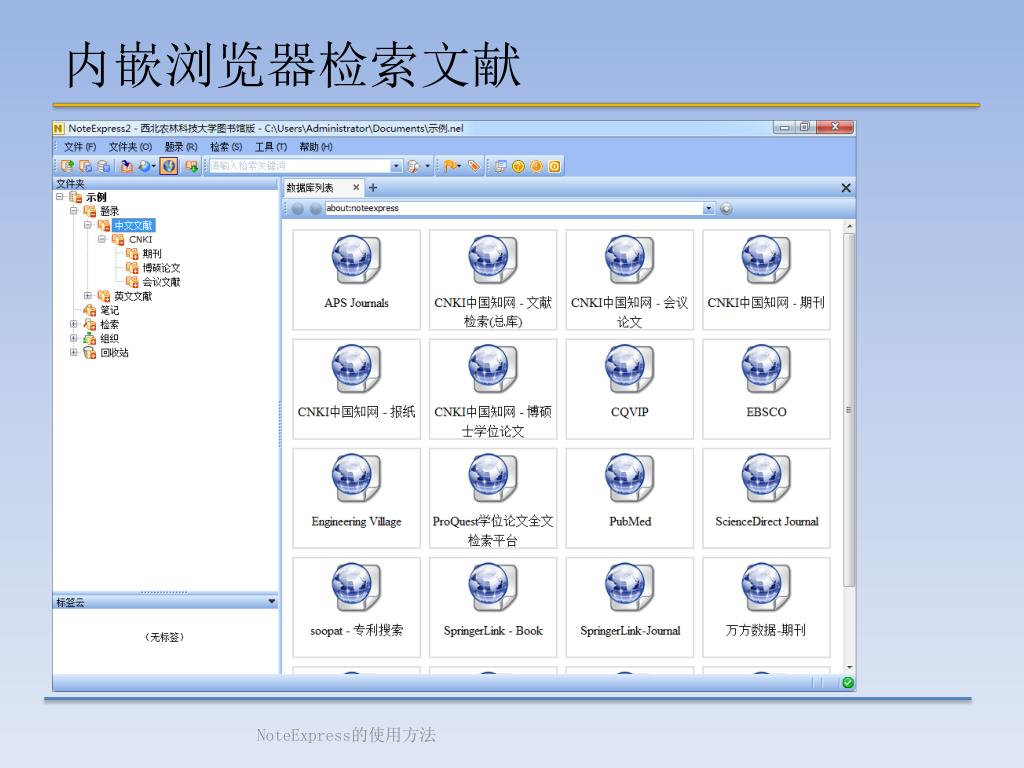1024x768 pixels.
Task: Expand the 检索 tree node
Action: [x=74, y=324]
